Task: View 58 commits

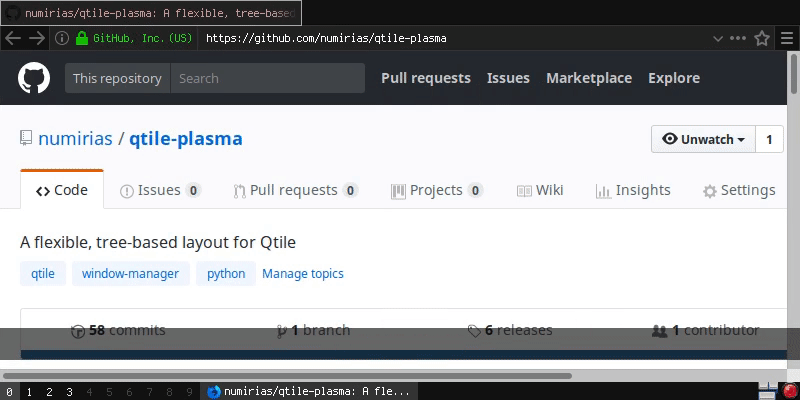Action: (118, 330)
